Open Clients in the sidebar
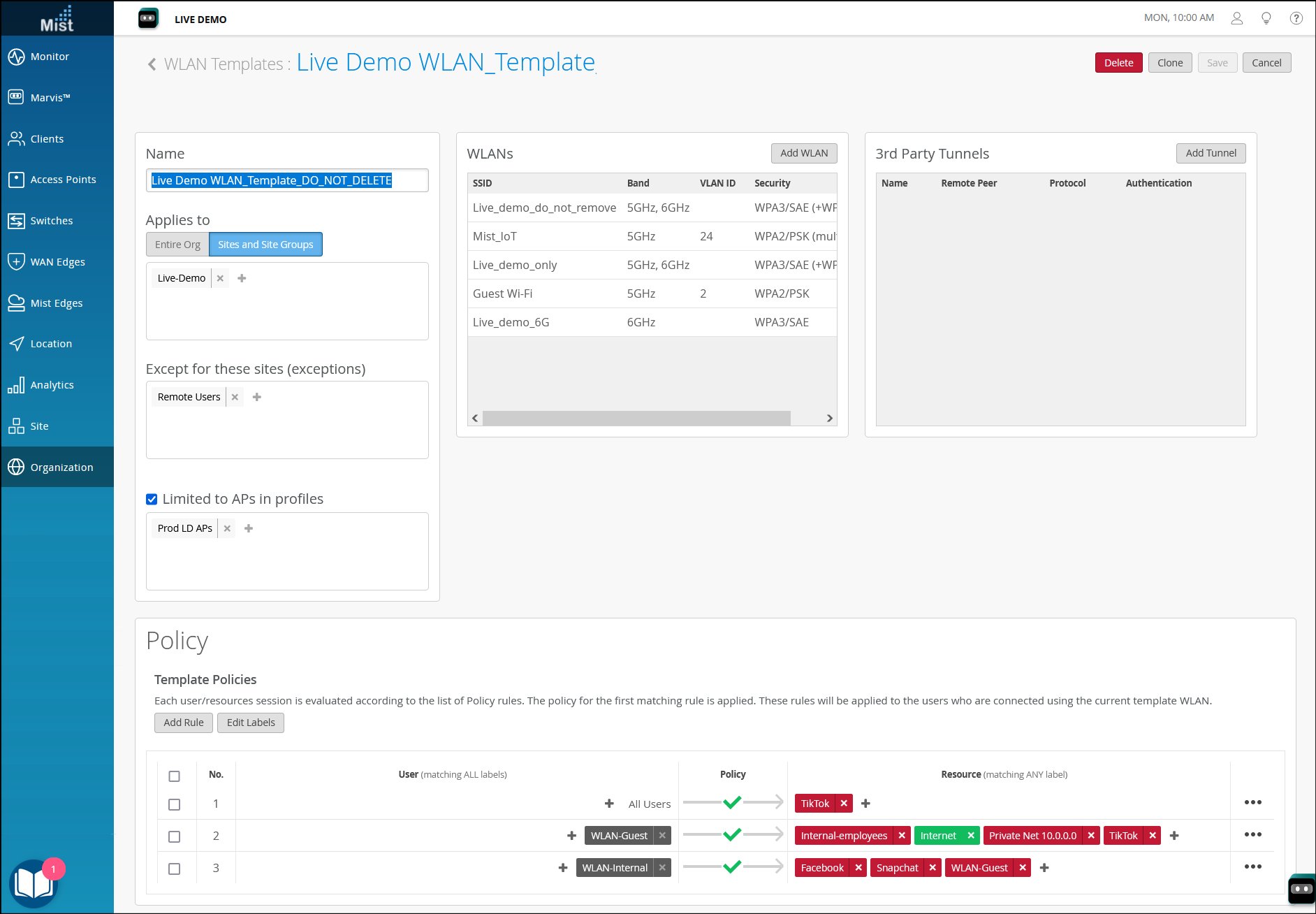Screen dimensions: 1316x914 coord(57,139)
